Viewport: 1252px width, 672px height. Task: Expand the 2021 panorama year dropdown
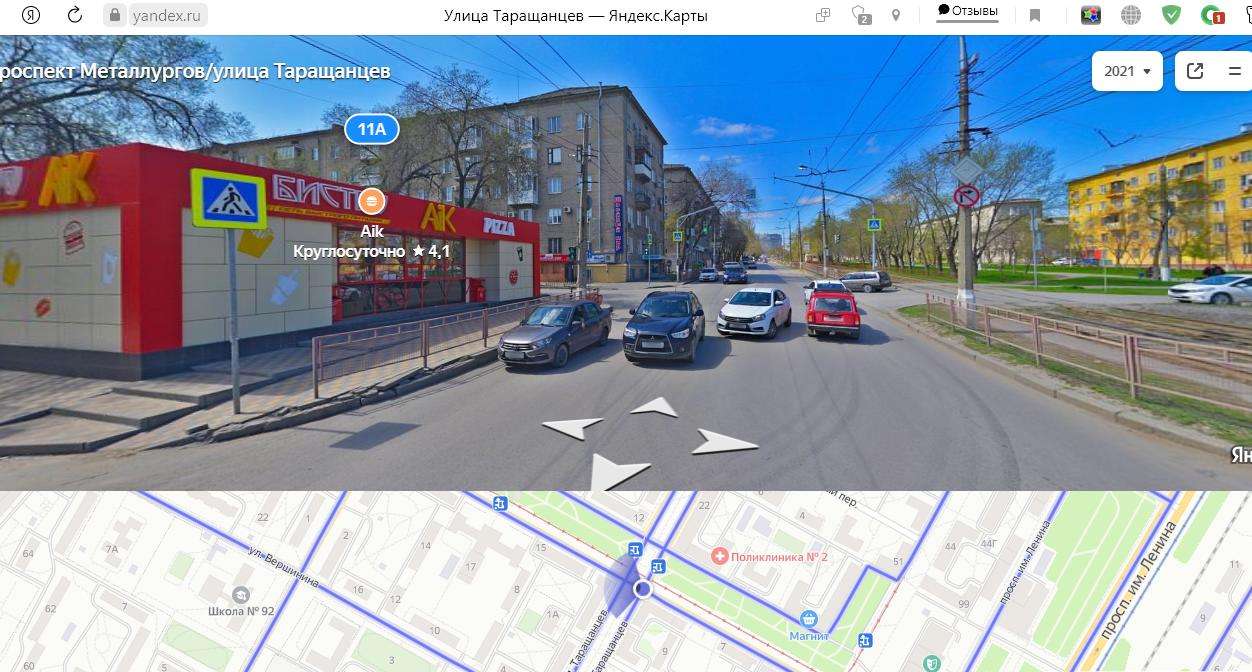tap(1127, 71)
